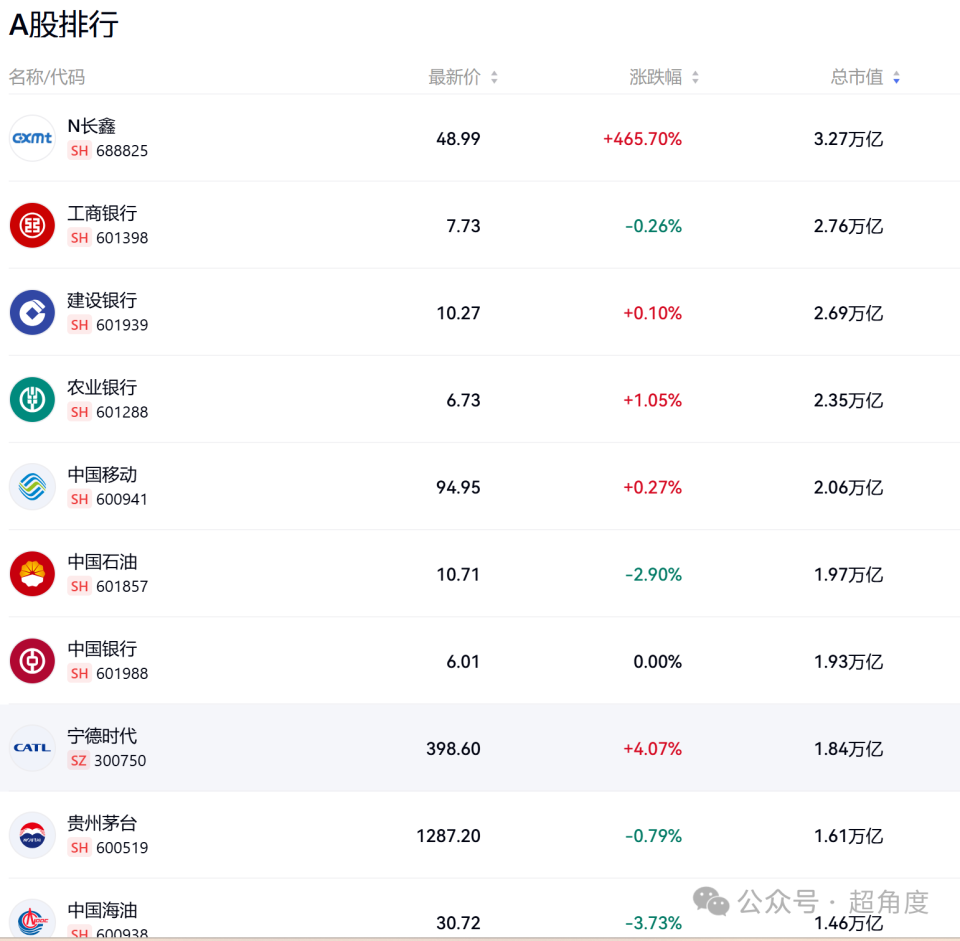960x941 pixels.
Task: Open the 中国移动 stock name
Action: pyautogui.click(x=102, y=474)
